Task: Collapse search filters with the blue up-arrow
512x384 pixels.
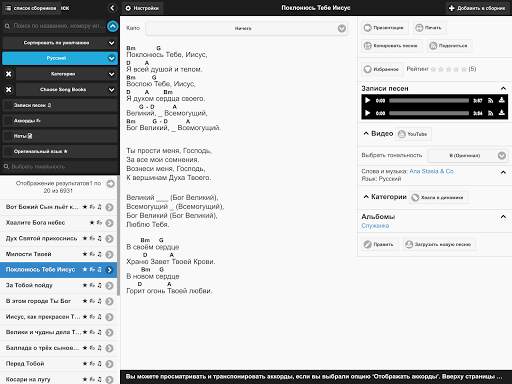Action: pyautogui.click(x=113, y=26)
